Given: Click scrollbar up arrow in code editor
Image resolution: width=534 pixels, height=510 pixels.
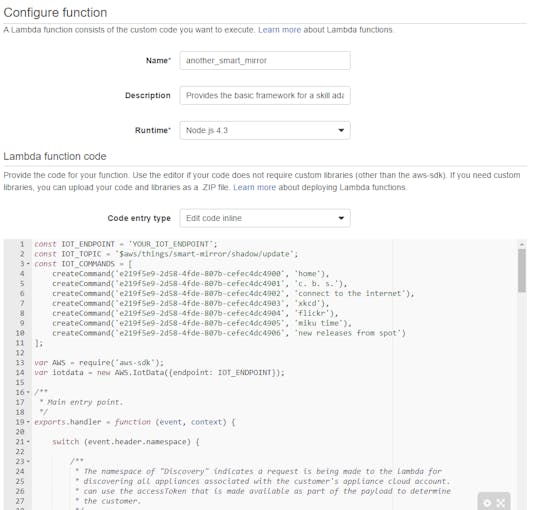Looking at the screenshot, I should (521, 244).
